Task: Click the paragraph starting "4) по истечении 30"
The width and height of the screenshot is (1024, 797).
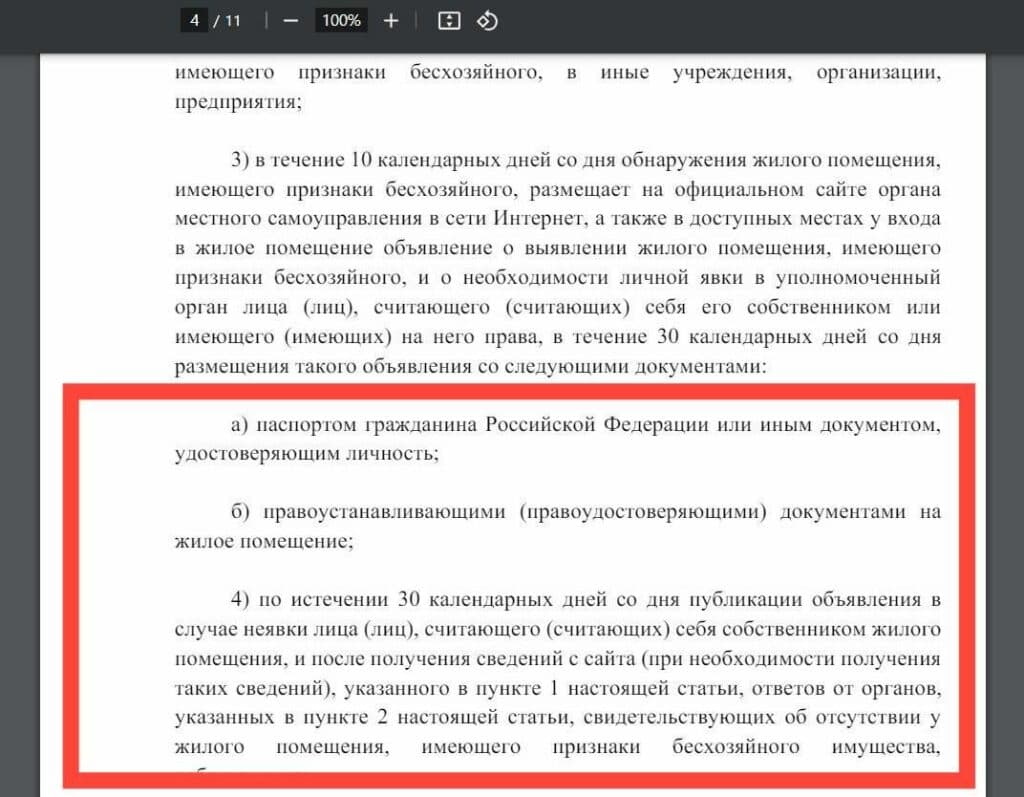Action: (x=585, y=600)
